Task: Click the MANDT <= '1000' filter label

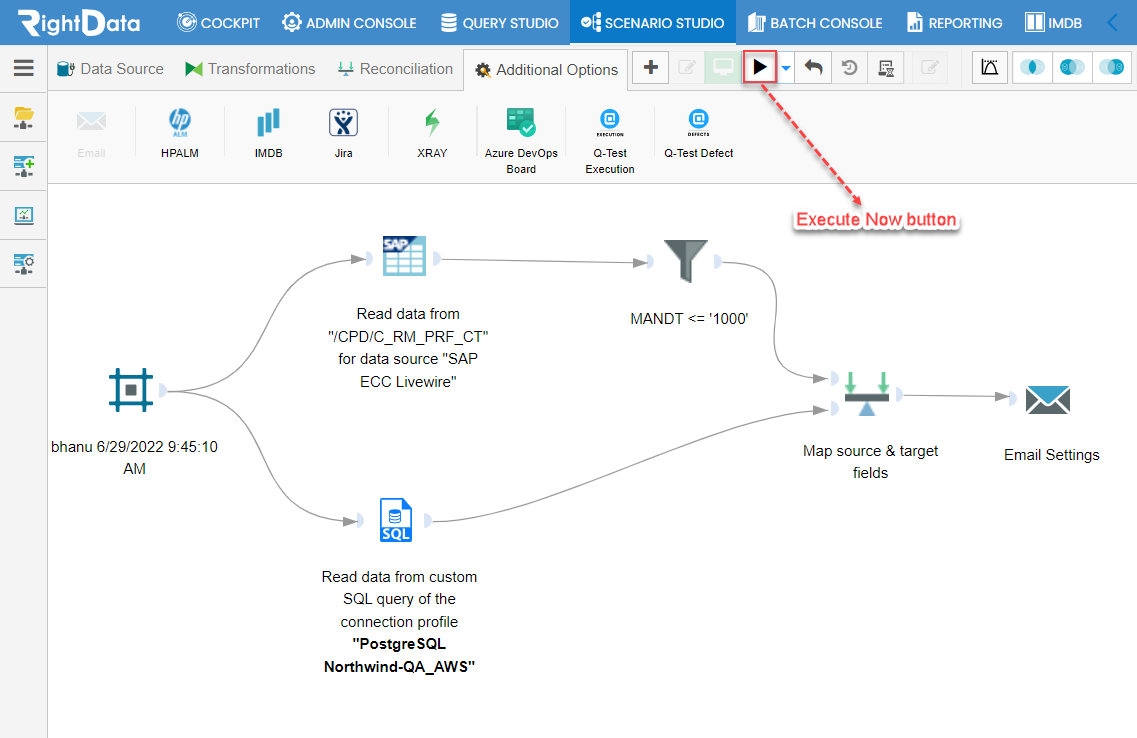Action: [689, 319]
